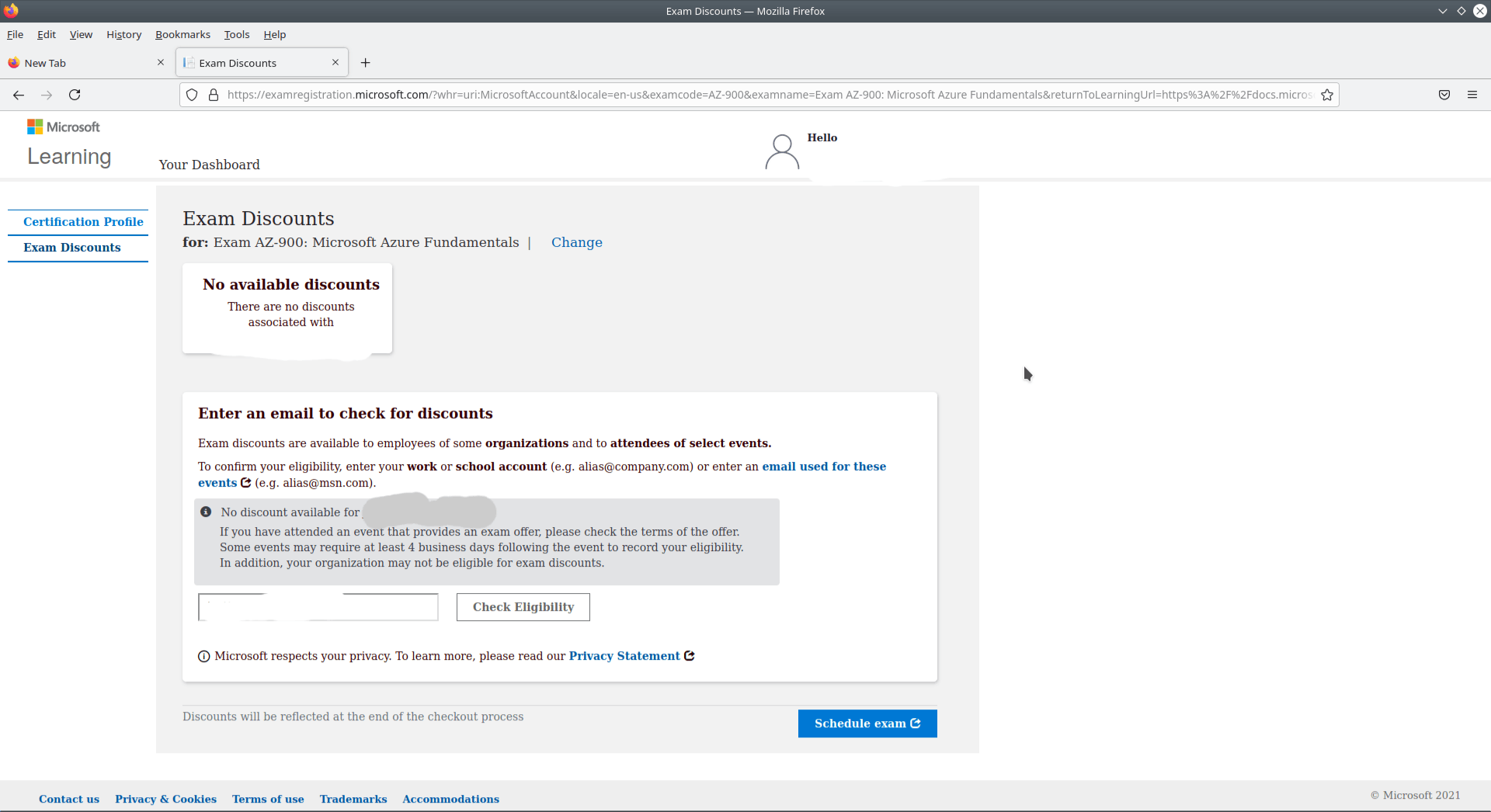
Task: Click the info icon beside No discount
Action: point(206,512)
